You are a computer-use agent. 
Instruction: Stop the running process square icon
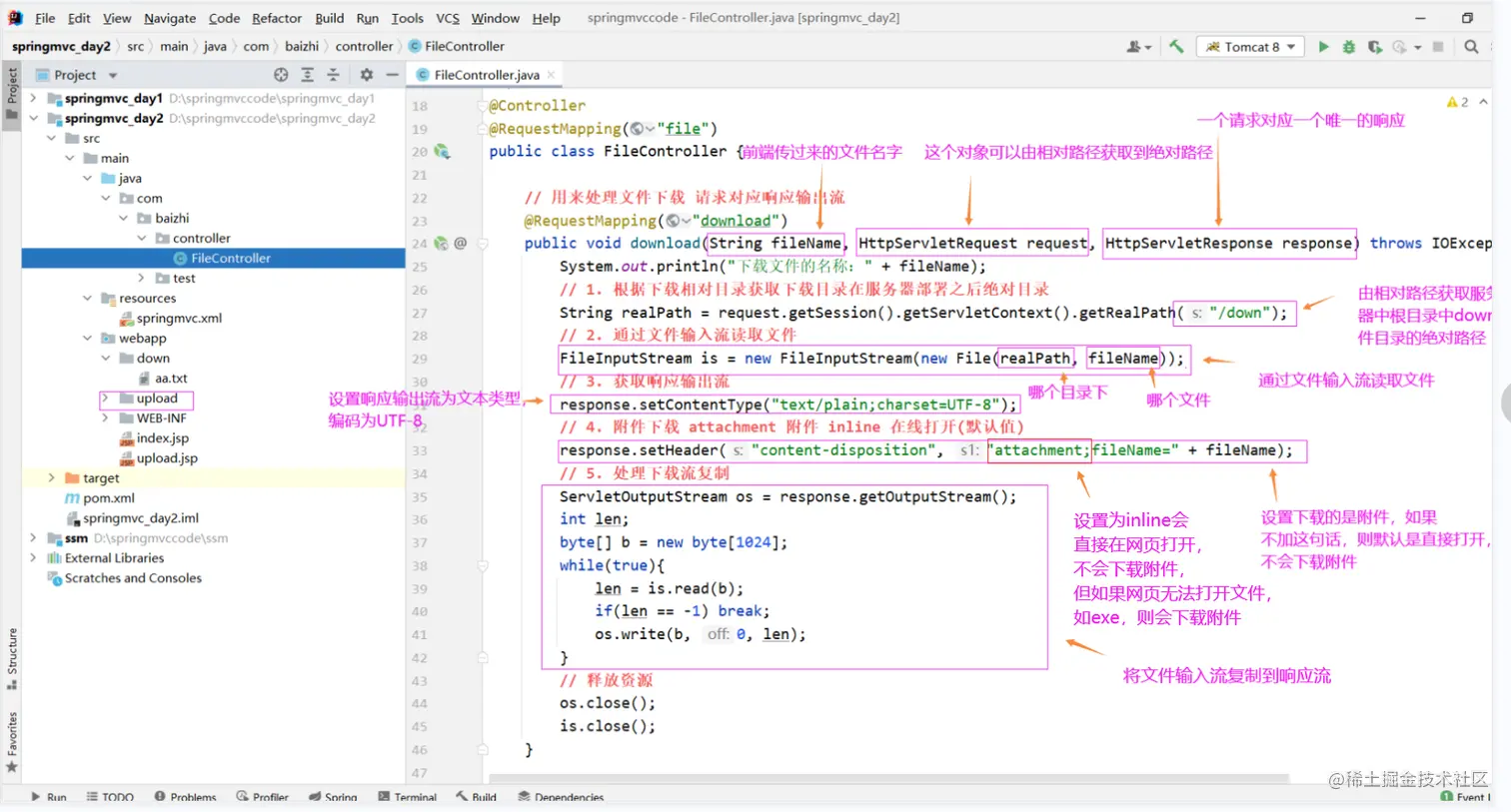(x=1438, y=47)
